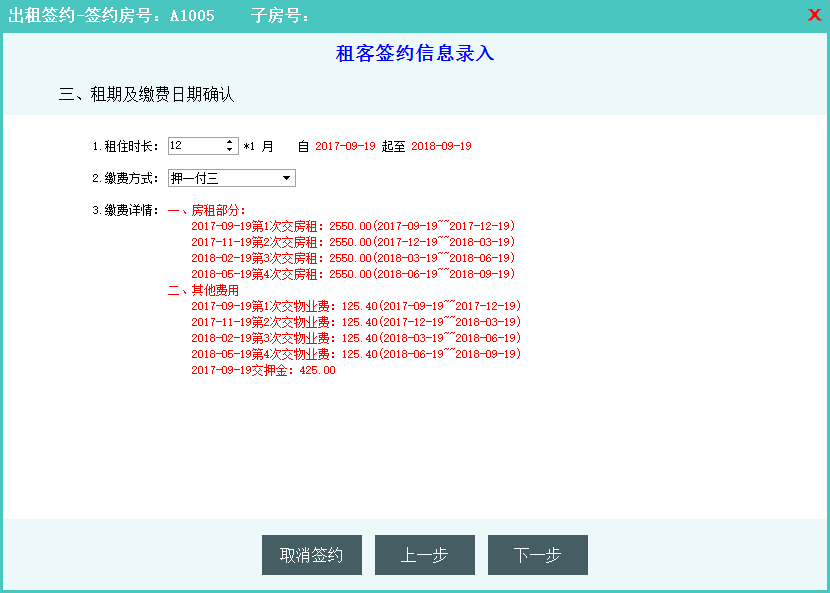Click the 第4次交房租 payment line
Image resolution: width=830 pixels, height=593 pixels.
tap(353, 274)
